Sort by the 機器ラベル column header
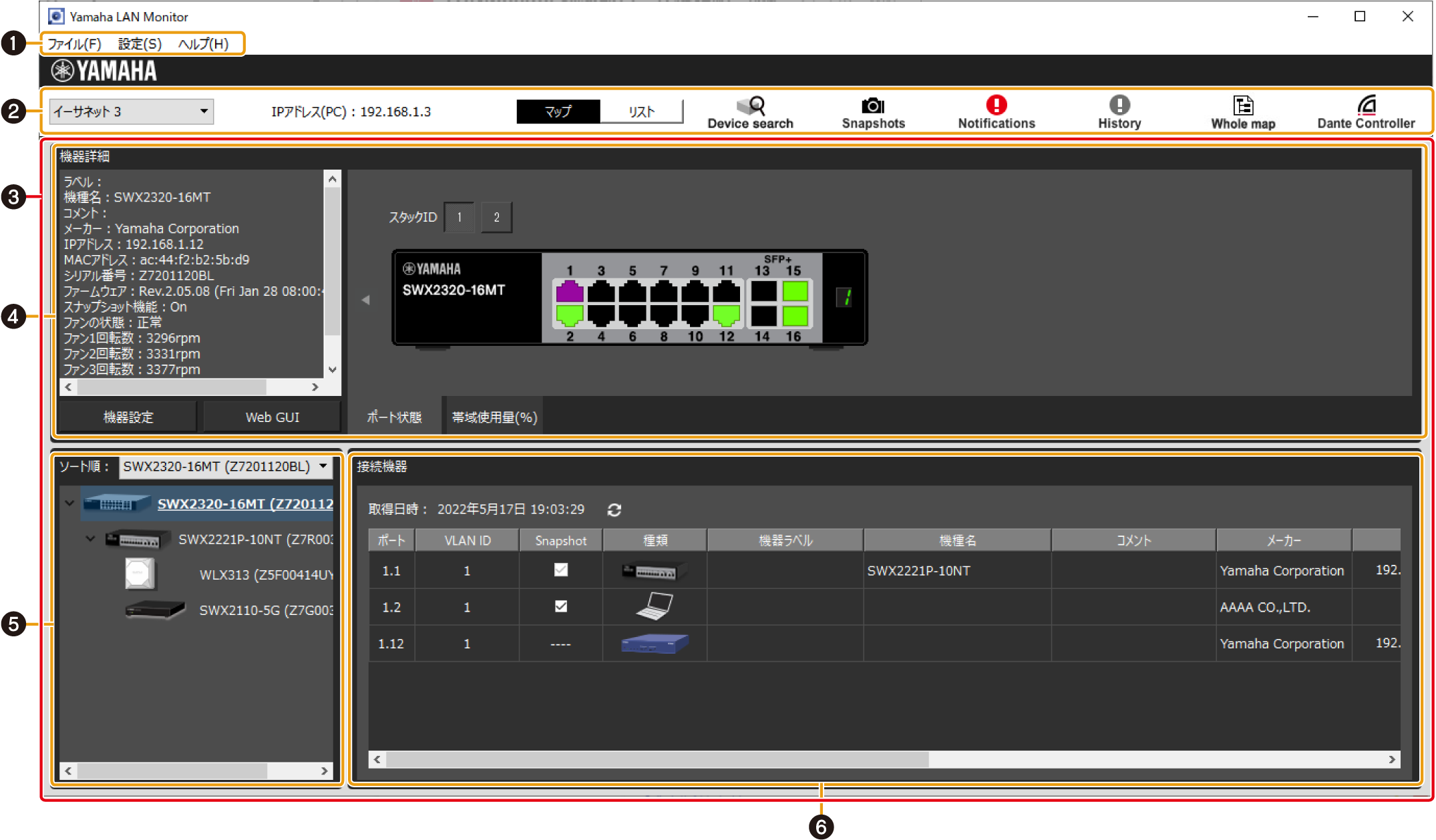This screenshot has height=840, width=1436. (x=785, y=540)
